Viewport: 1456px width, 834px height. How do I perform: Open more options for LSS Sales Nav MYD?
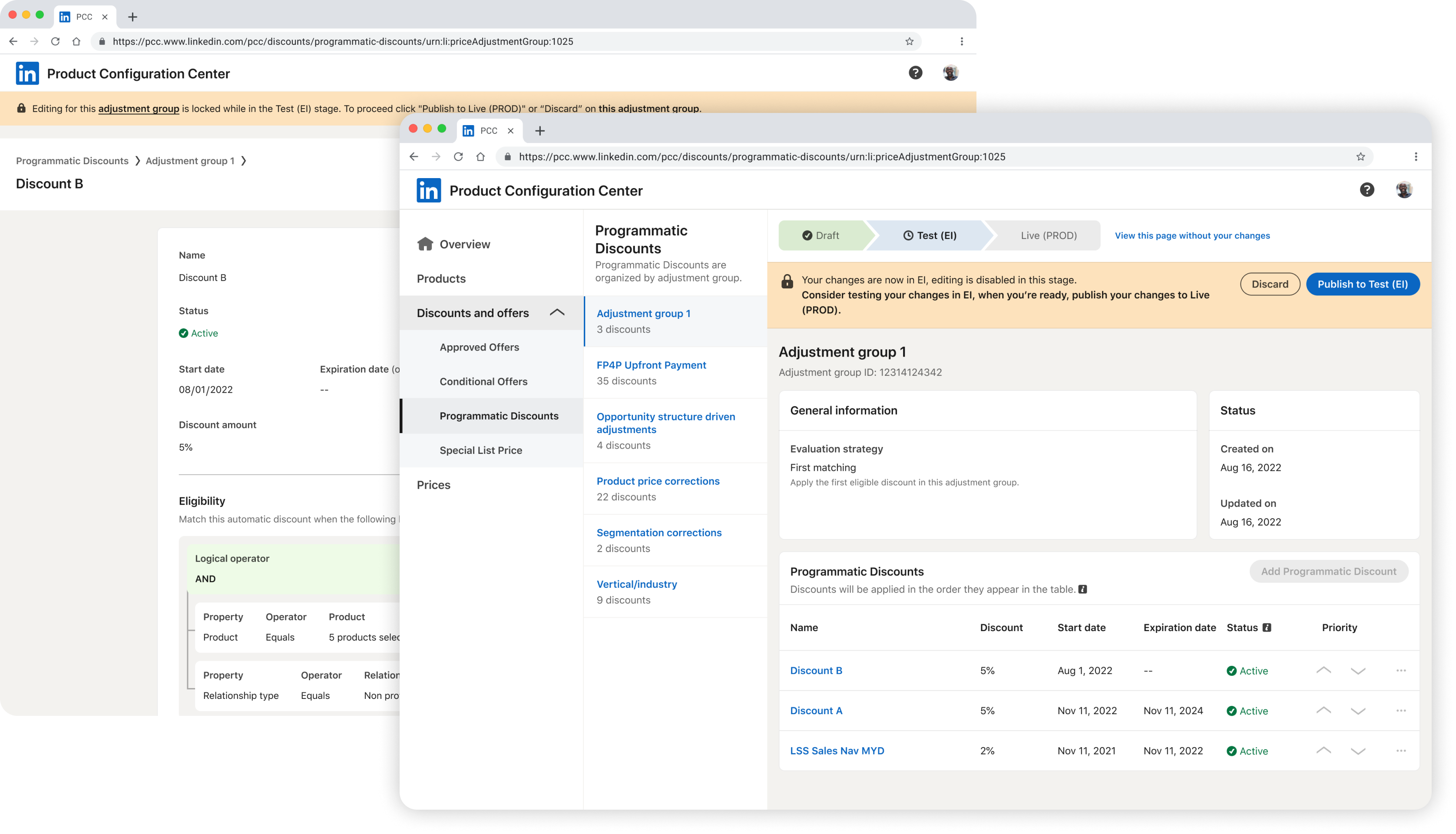point(1401,751)
